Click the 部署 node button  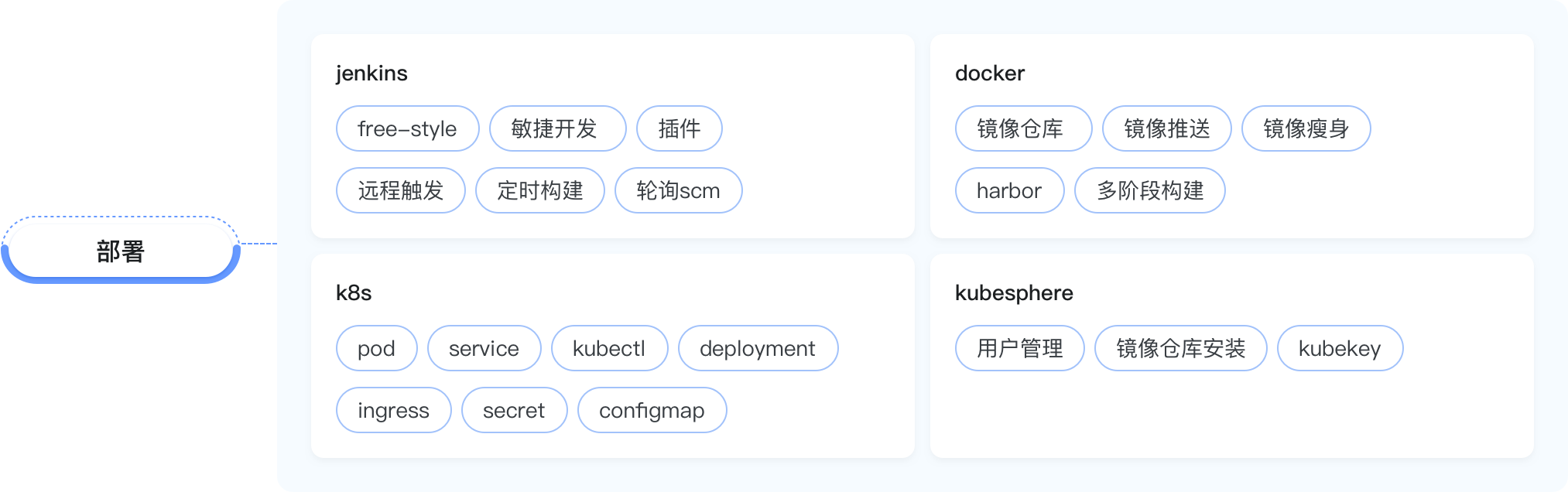121,251
